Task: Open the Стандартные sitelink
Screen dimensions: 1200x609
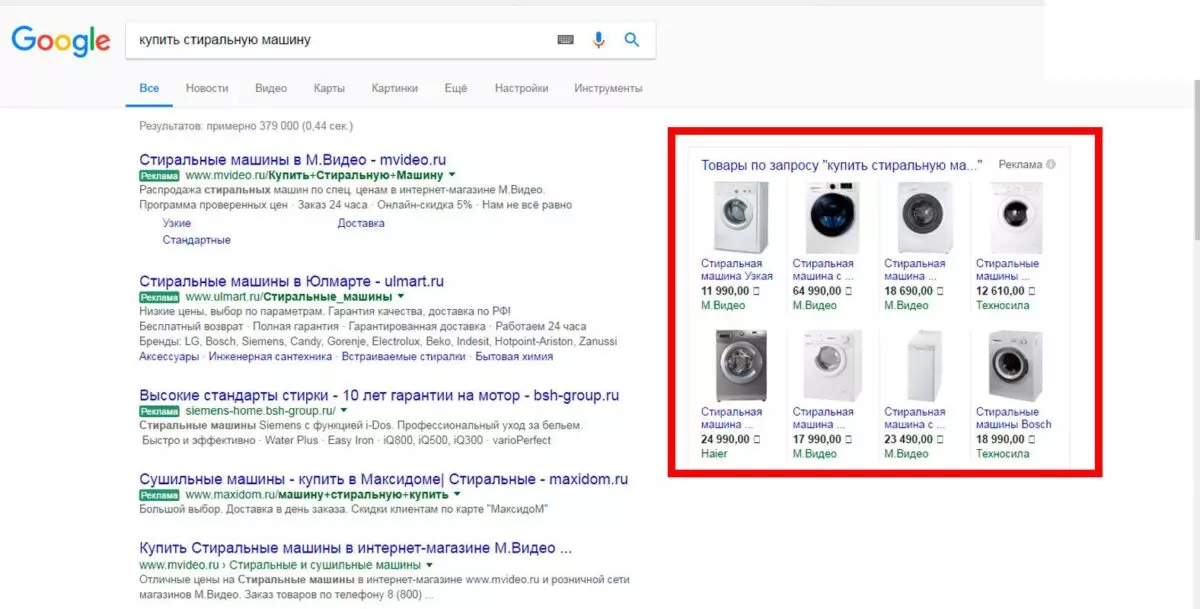Action: pos(197,240)
